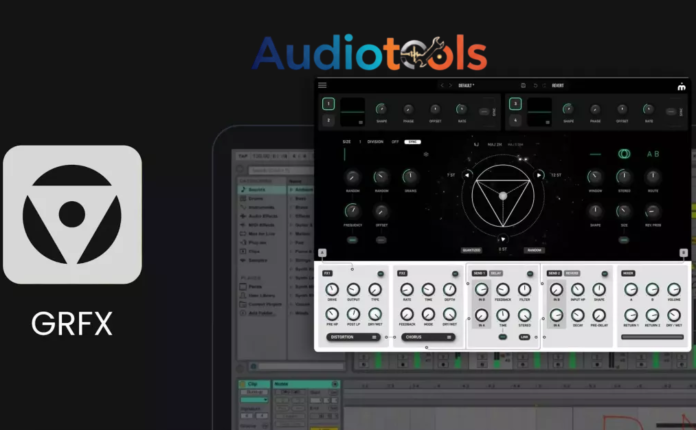Viewport: 696px width, 430px height.
Task: Click the save preset icon
Action: [522, 85]
